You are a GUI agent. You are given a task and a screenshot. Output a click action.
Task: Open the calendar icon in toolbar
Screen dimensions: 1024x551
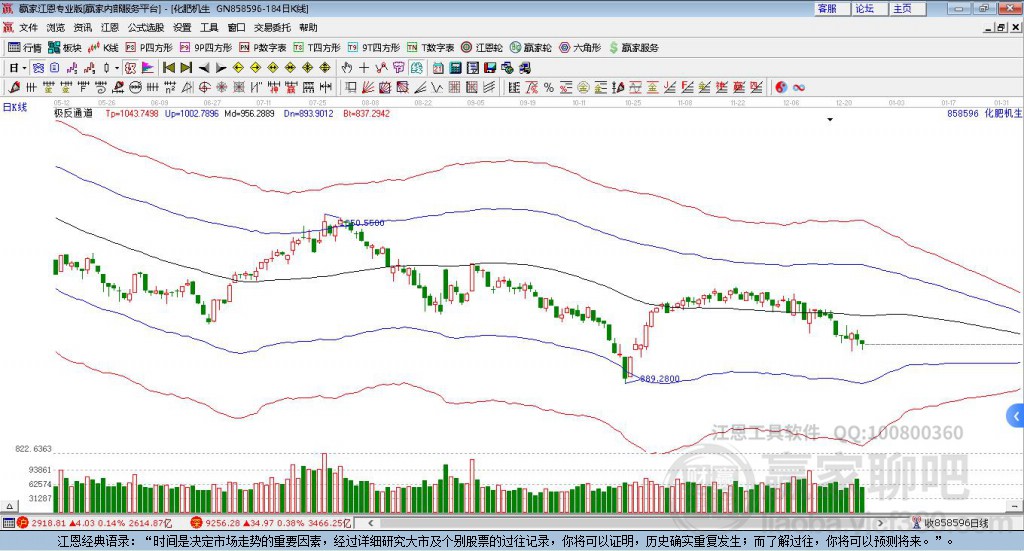click(438, 68)
